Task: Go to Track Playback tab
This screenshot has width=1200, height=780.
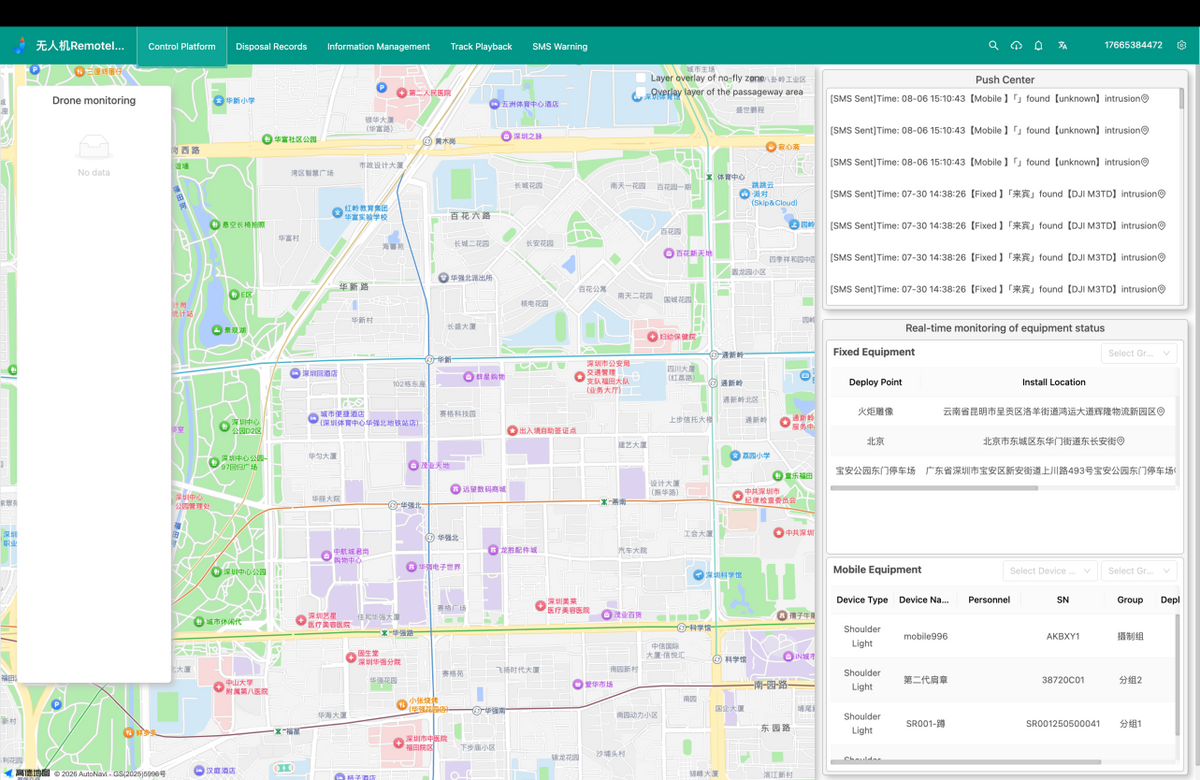Action: pyautogui.click(x=481, y=46)
